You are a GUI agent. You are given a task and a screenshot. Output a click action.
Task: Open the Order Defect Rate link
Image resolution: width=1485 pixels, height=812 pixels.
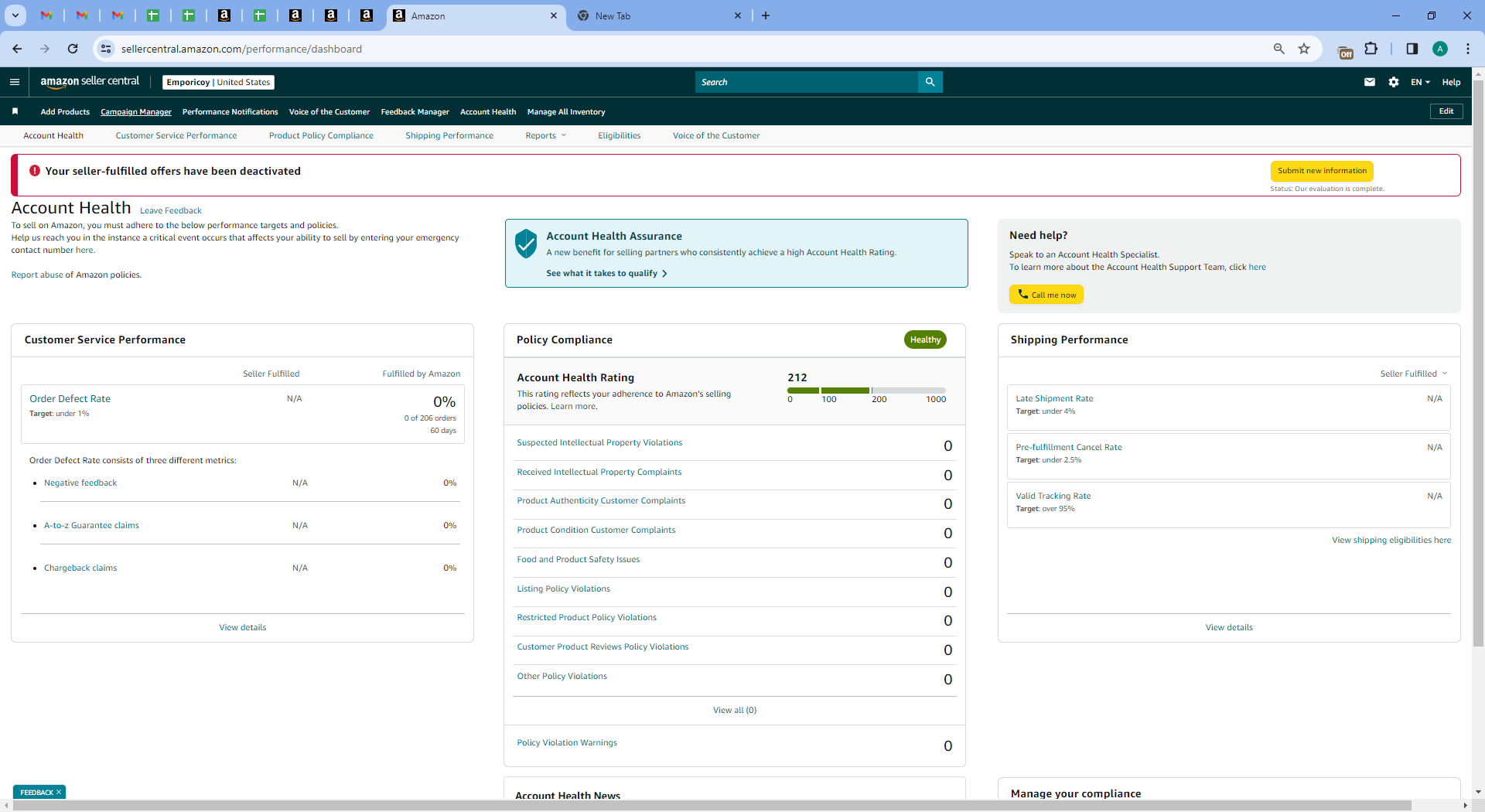(x=70, y=399)
